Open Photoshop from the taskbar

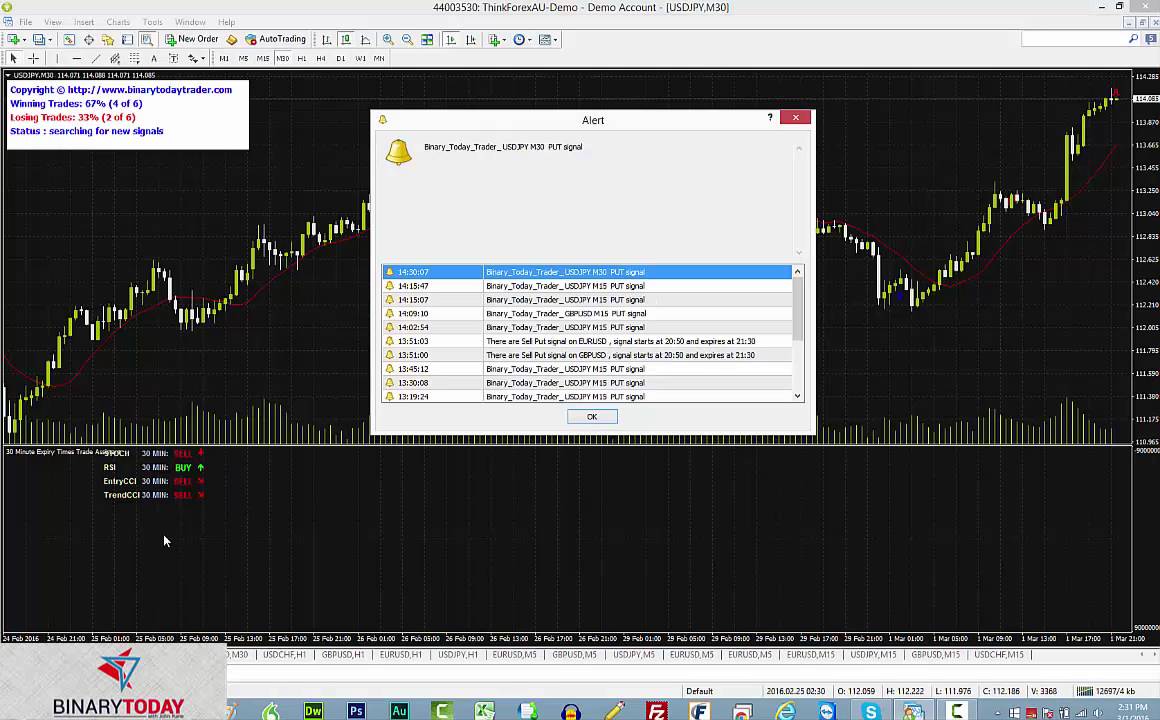(357, 710)
